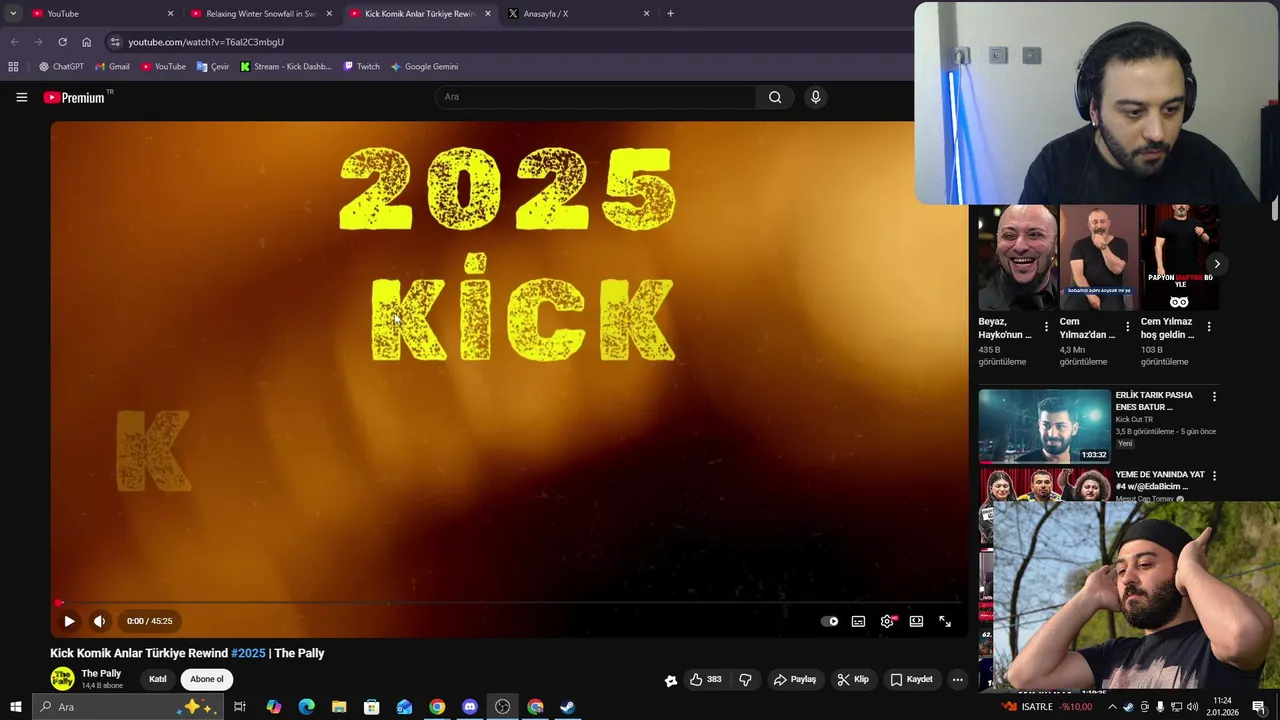Type in the YouTube Ara search field
Screen dimensions: 1280x720
(x=596, y=97)
